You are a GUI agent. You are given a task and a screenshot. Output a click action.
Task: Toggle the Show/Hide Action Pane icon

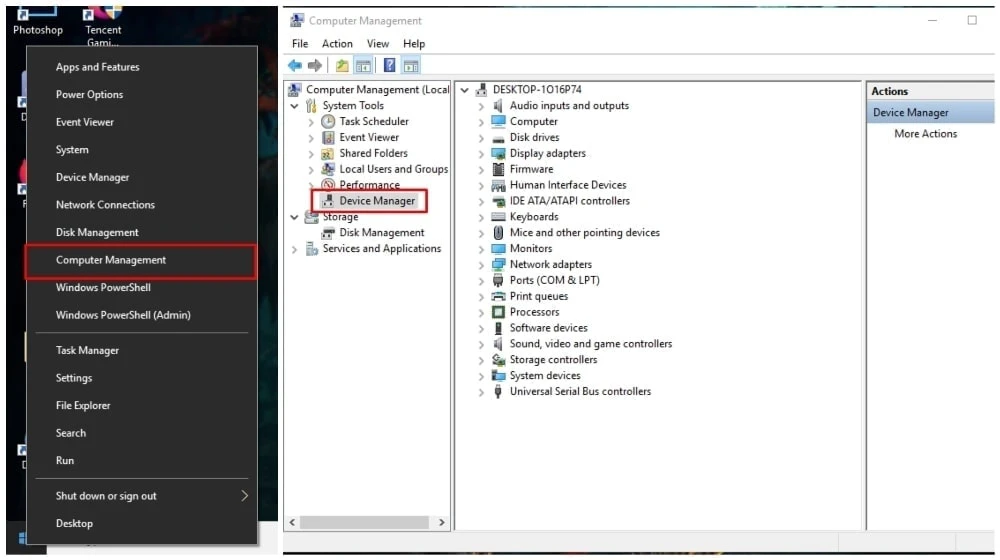point(411,66)
